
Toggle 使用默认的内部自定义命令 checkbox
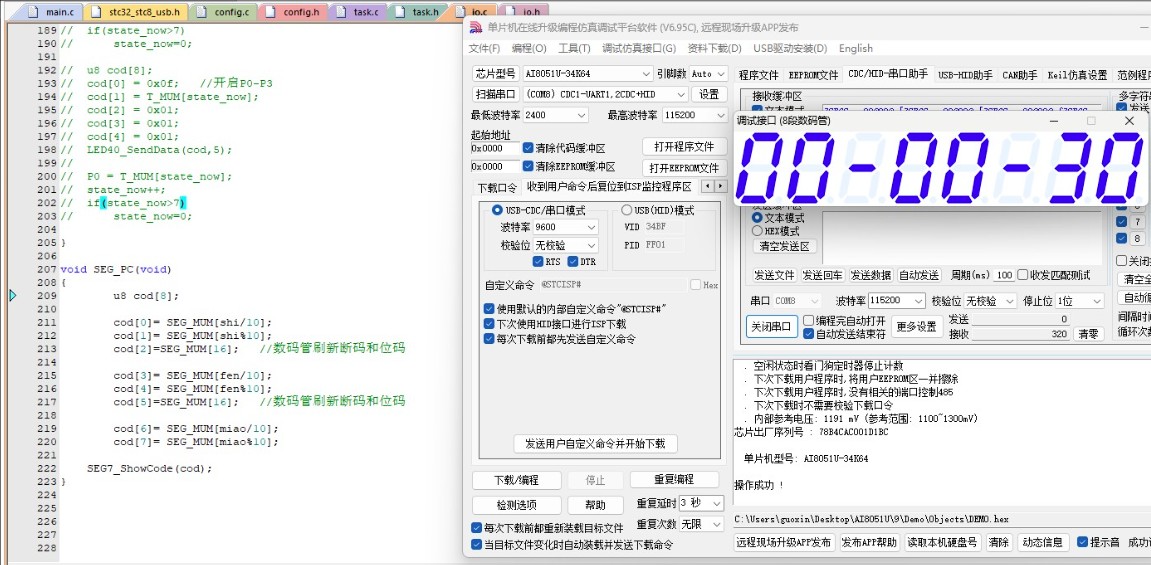click(490, 309)
